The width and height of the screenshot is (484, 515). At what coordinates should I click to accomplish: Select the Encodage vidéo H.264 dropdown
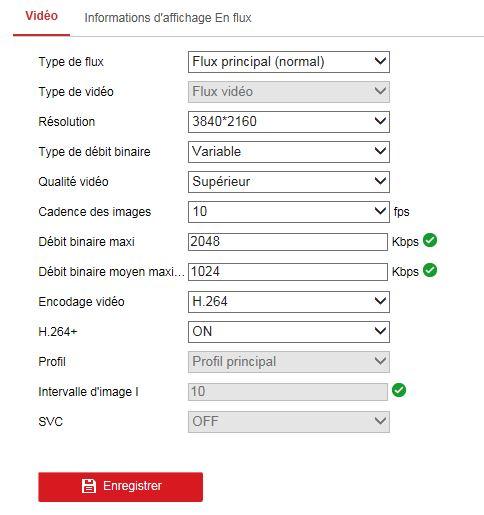289,302
